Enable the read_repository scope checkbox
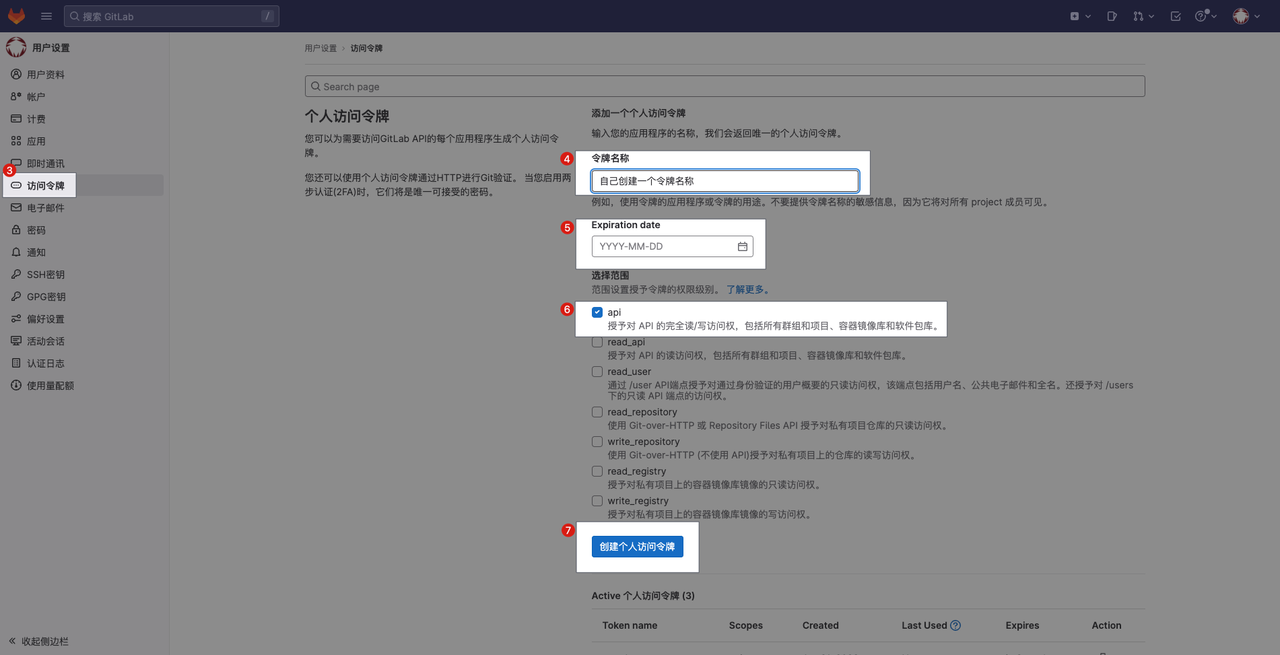The width and height of the screenshot is (1280, 655). [x=597, y=412]
